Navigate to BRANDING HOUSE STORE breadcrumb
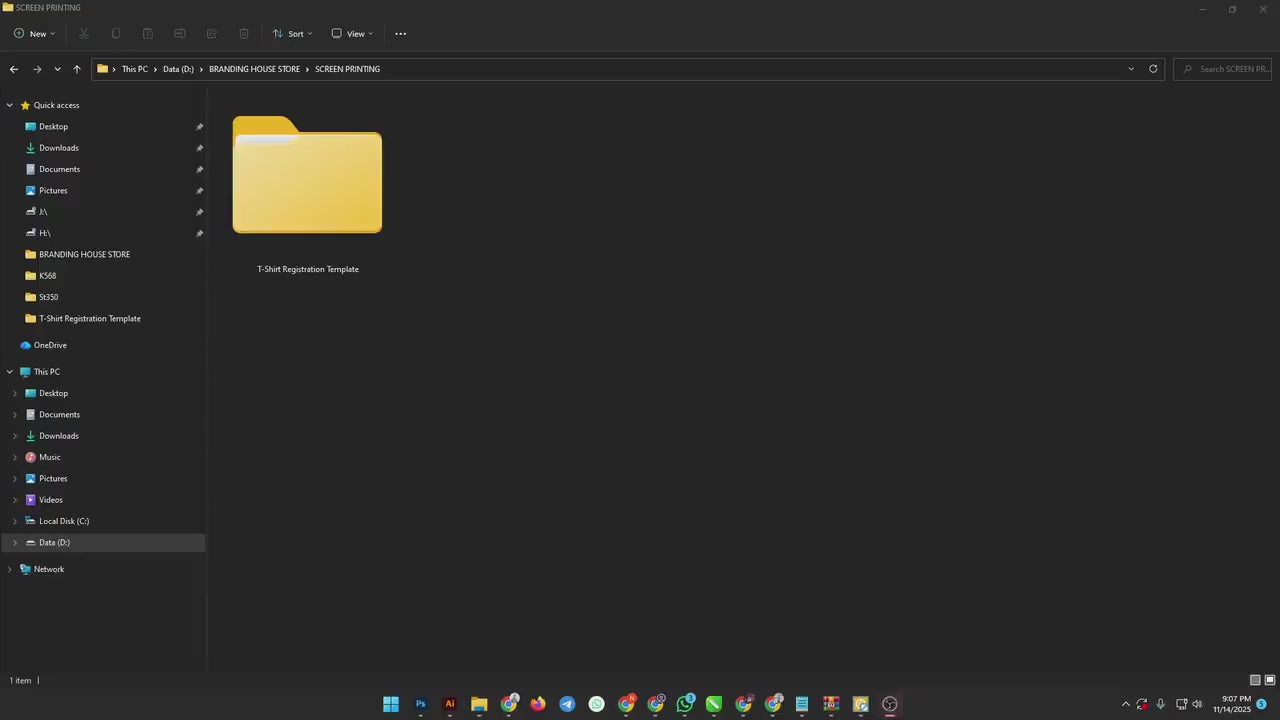The width and height of the screenshot is (1280, 720). click(254, 69)
